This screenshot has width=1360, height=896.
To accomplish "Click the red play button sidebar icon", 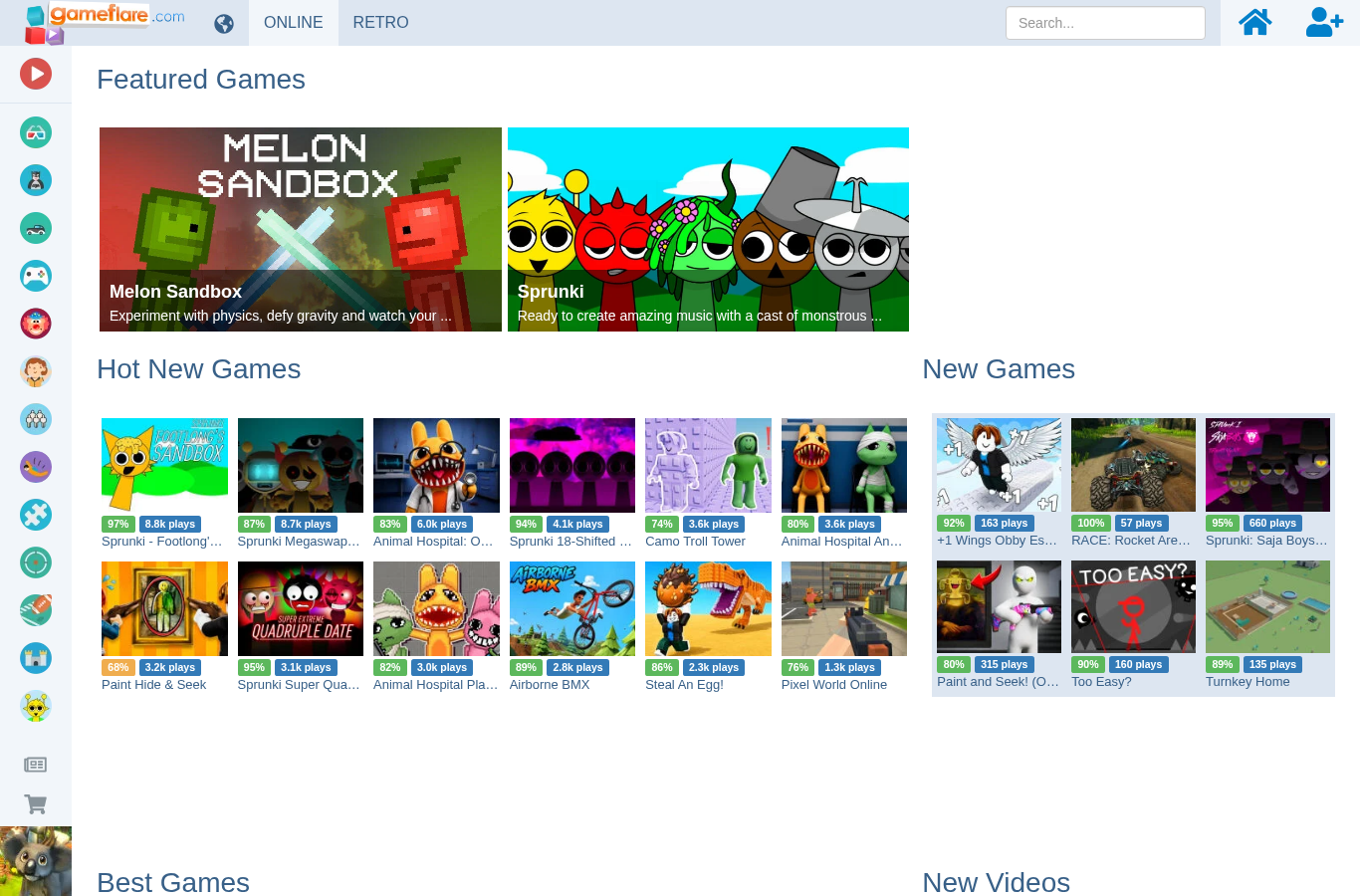I will pos(36,74).
